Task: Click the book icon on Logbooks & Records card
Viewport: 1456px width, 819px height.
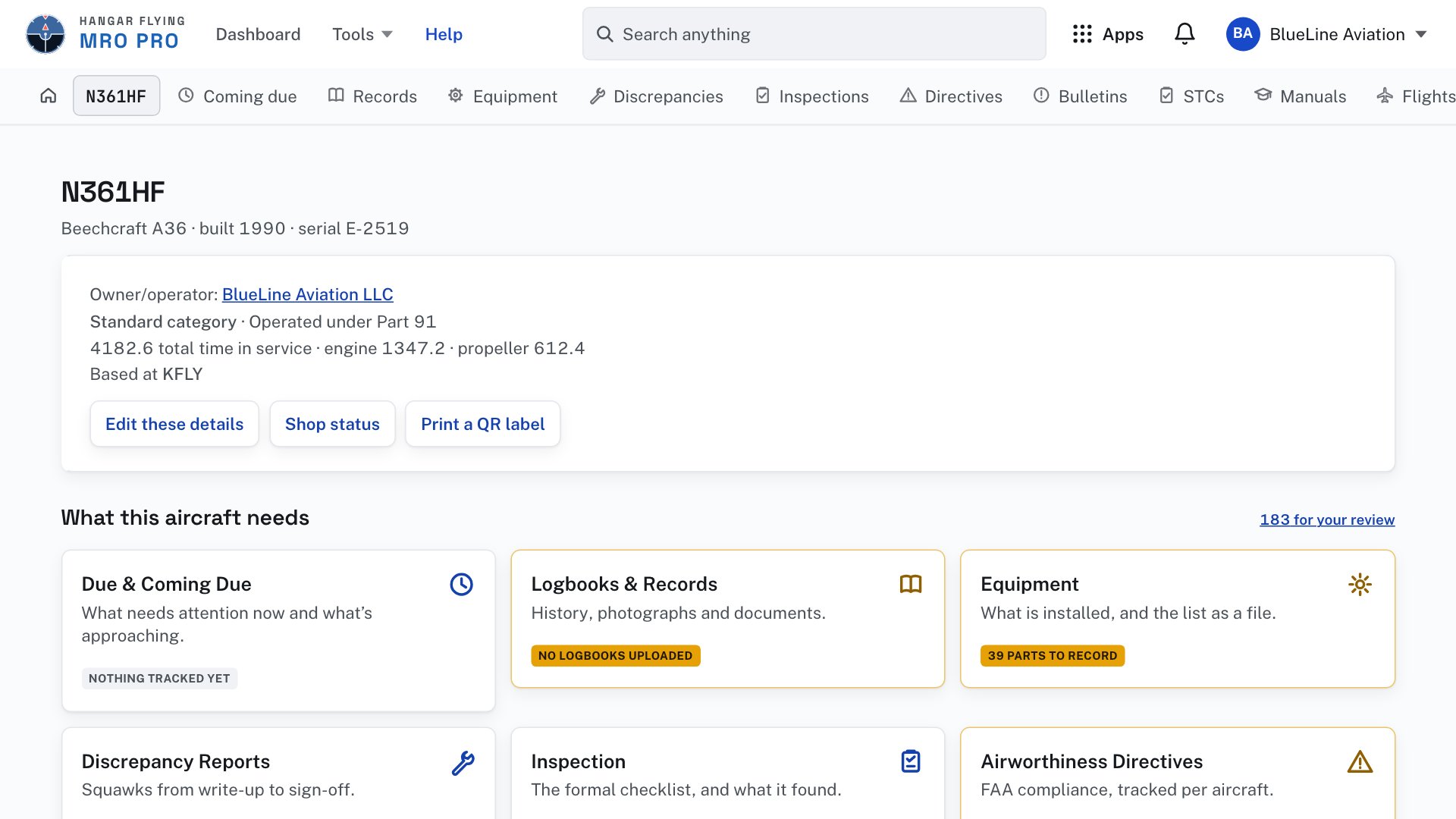Action: point(911,584)
